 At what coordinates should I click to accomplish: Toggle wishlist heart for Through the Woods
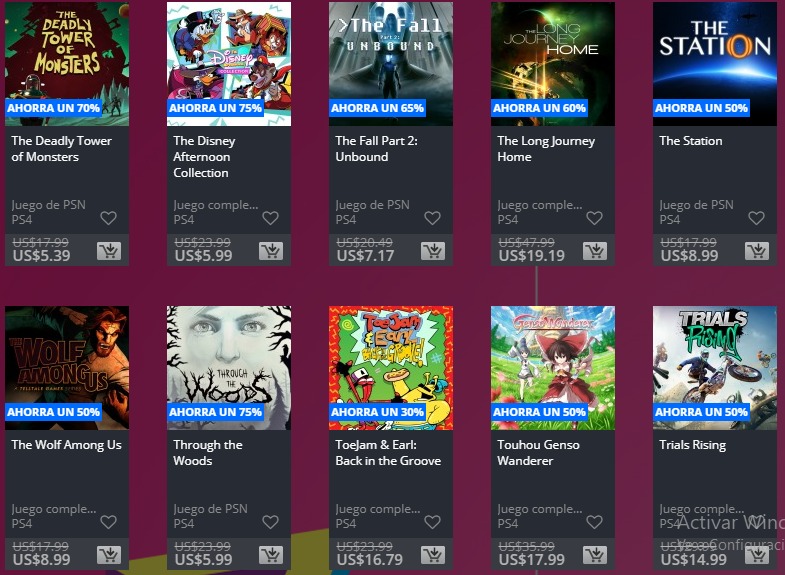(270, 522)
